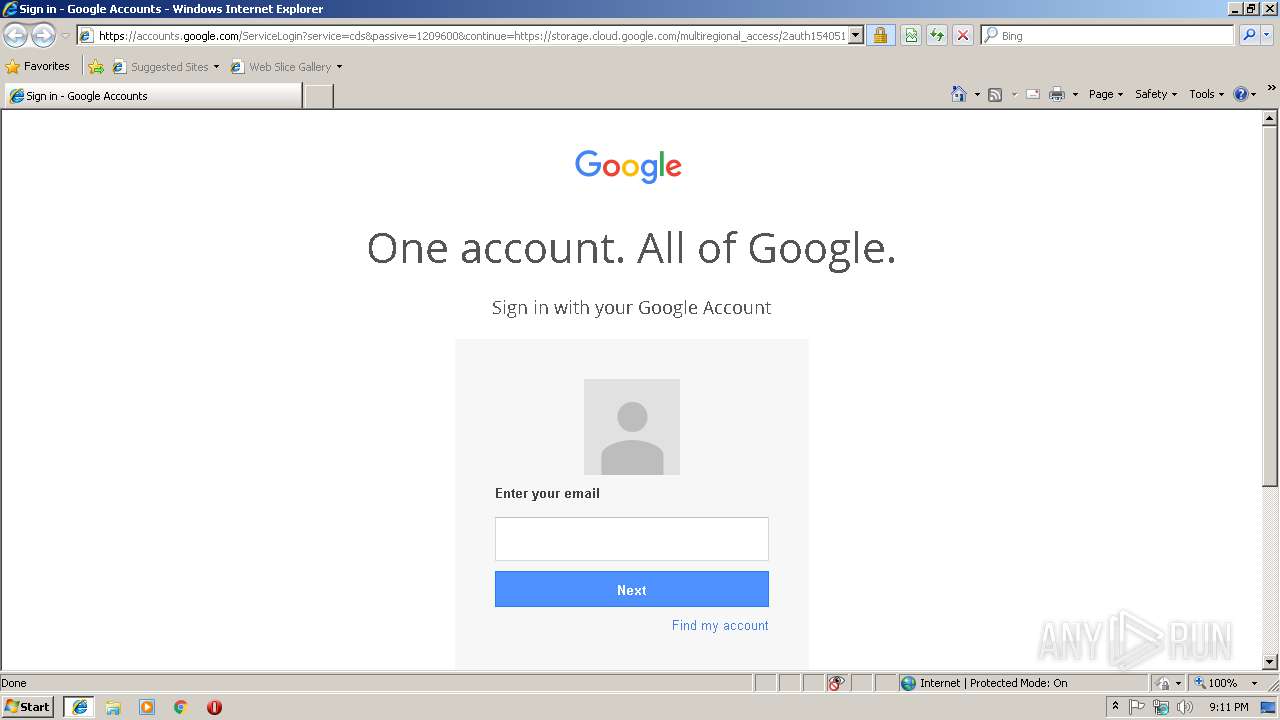Open the search provider dropdown arrow
The image size is (1280, 720).
coord(1267,36)
